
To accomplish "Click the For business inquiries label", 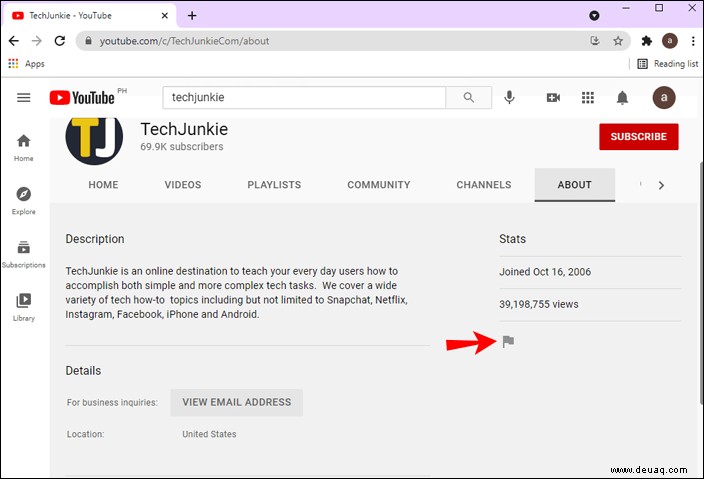I will point(112,403).
